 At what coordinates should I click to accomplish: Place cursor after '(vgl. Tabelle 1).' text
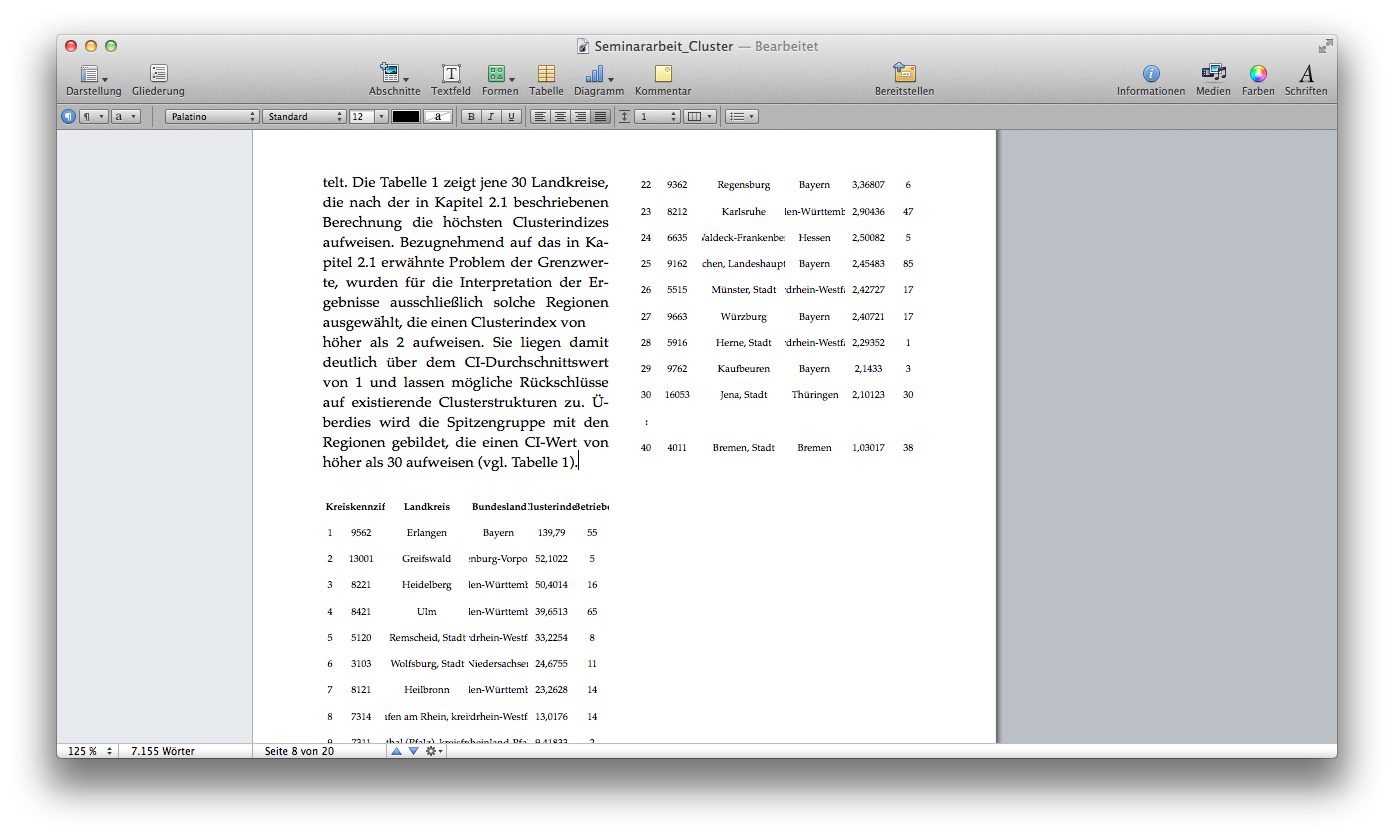coord(579,462)
